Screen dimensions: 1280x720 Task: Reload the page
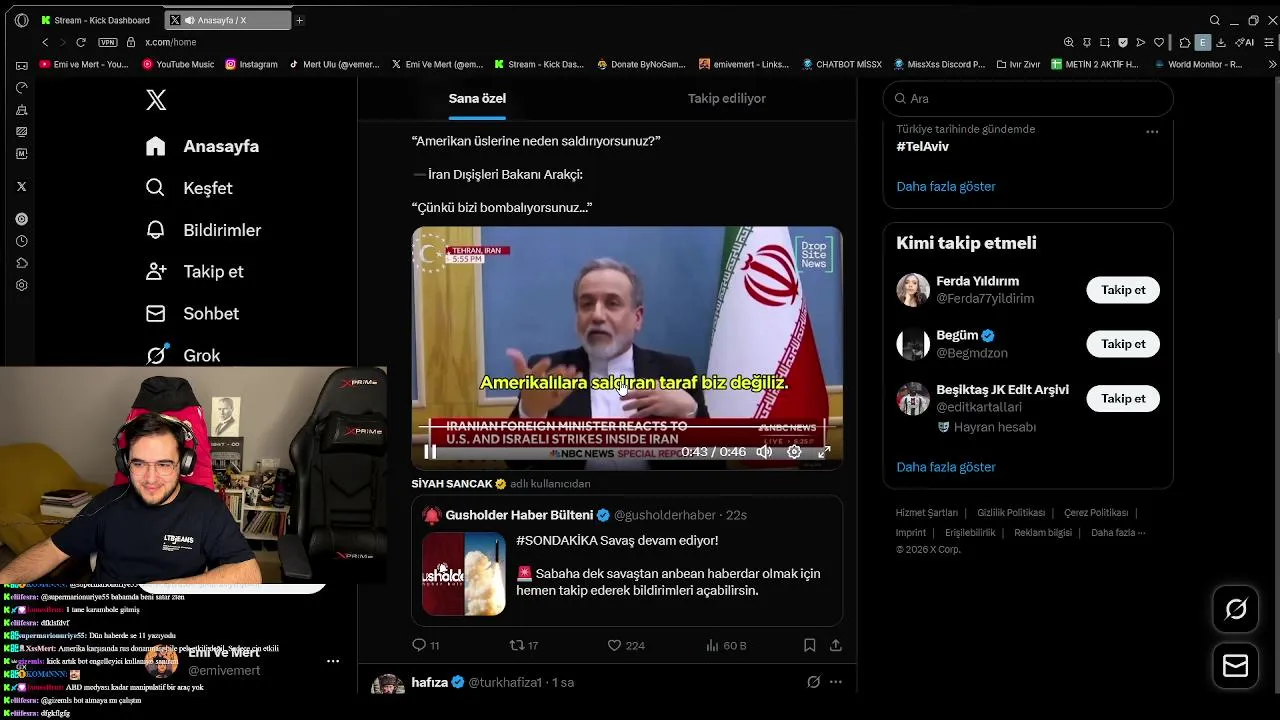coord(81,42)
